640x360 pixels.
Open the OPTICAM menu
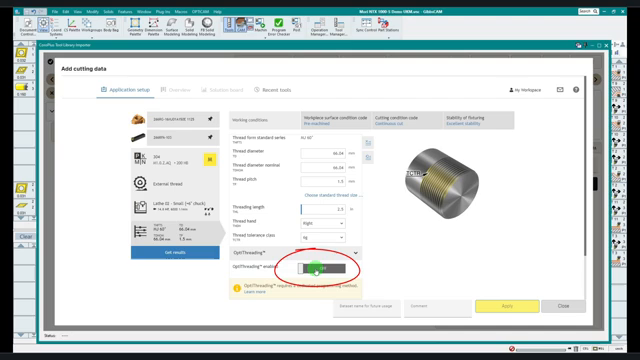(200, 12)
